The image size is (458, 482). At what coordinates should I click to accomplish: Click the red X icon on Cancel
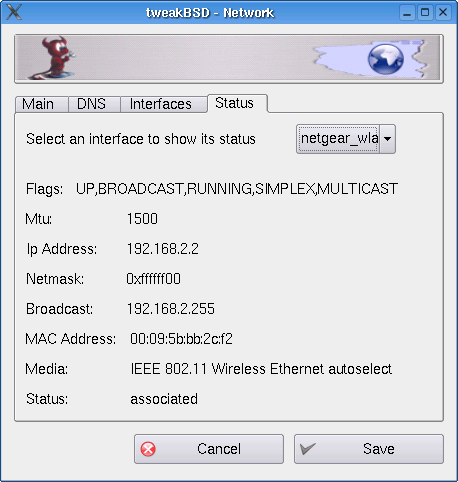click(148, 449)
